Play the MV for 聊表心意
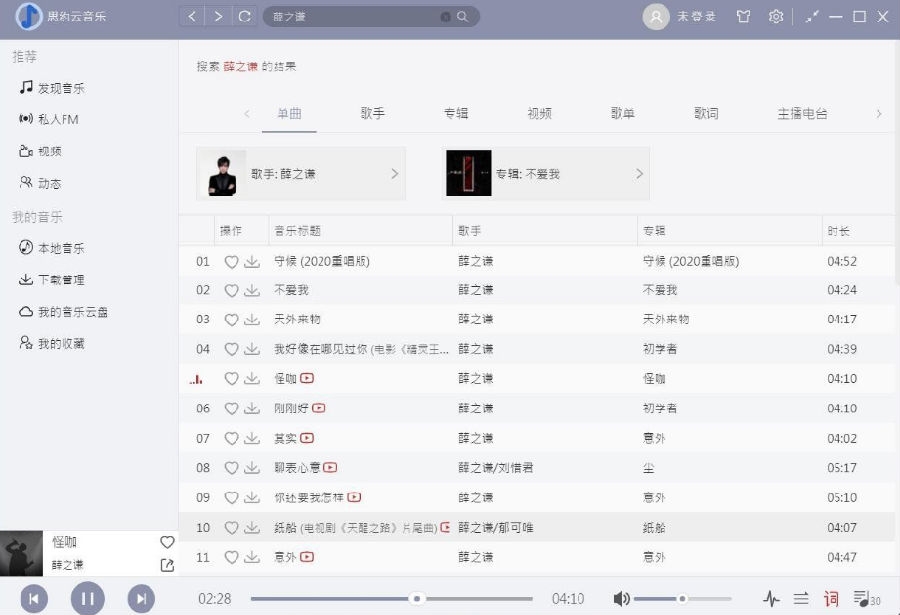This screenshot has height=615, width=900. point(330,467)
